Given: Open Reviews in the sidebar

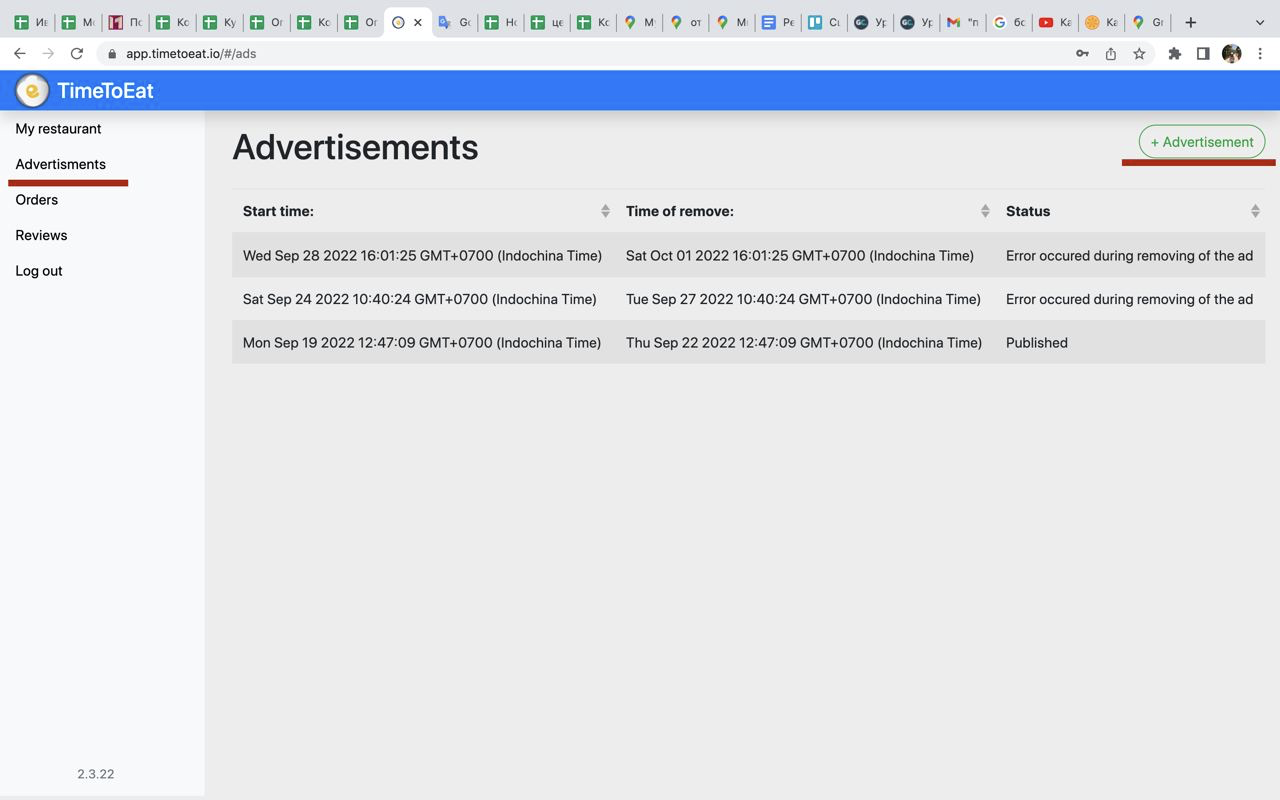Looking at the screenshot, I should coord(41,235).
